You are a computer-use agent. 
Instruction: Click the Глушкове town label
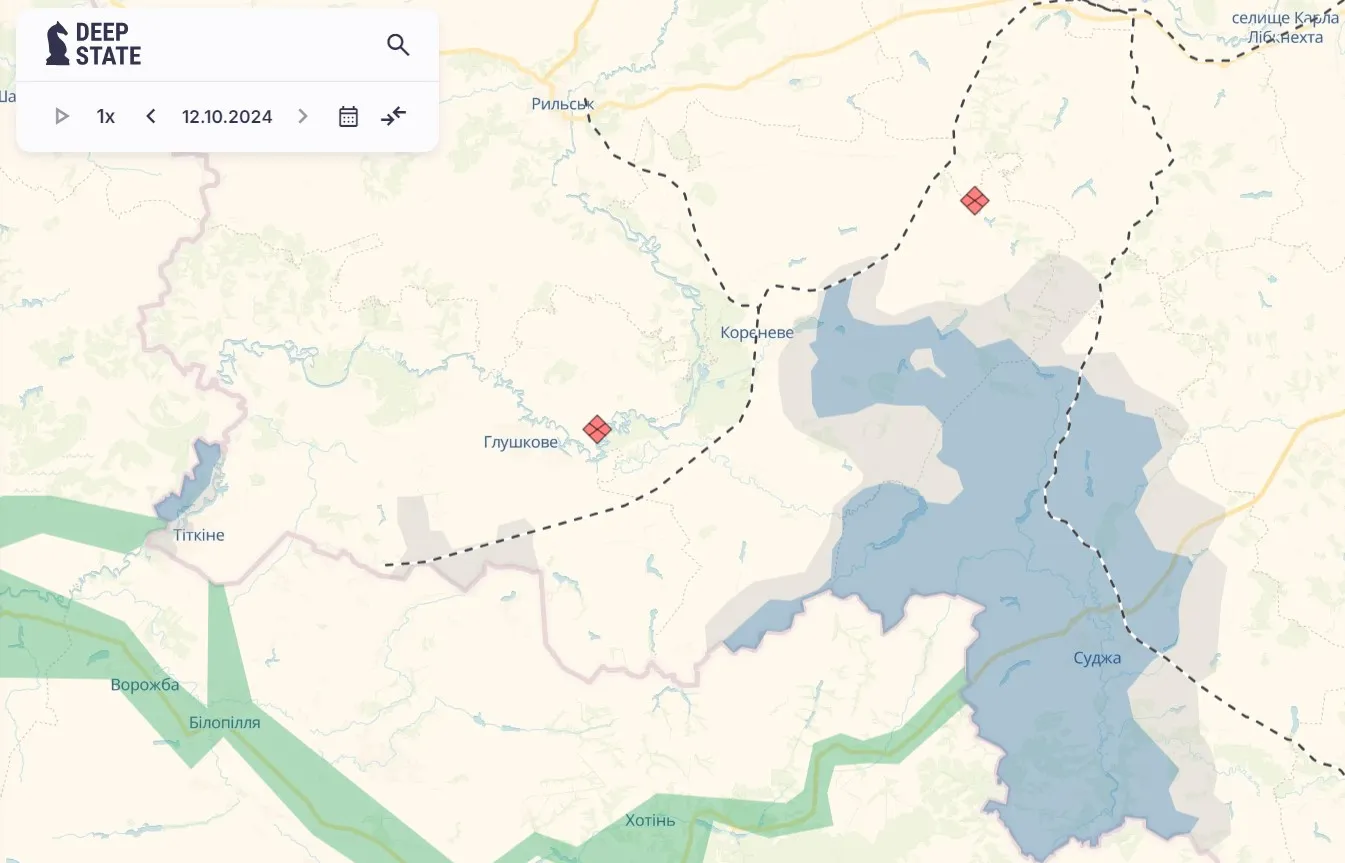(521, 442)
